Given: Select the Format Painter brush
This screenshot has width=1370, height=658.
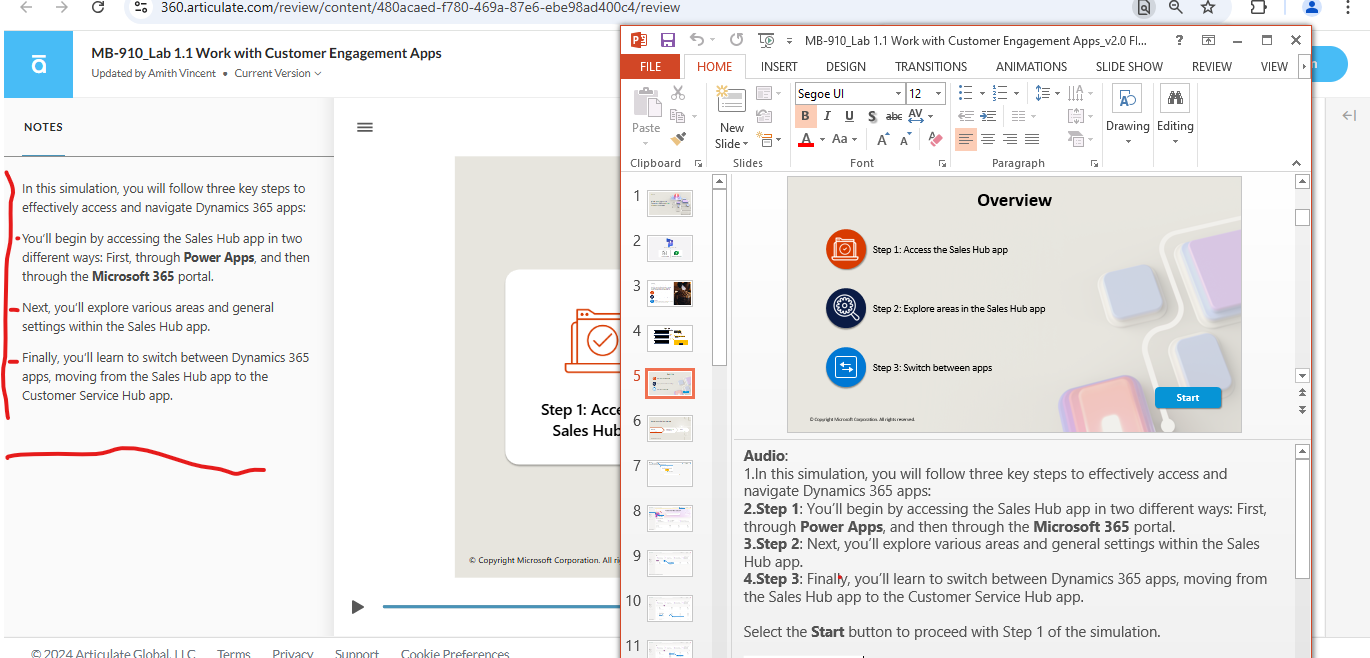Looking at the screenshot, I should click(678, 139).
